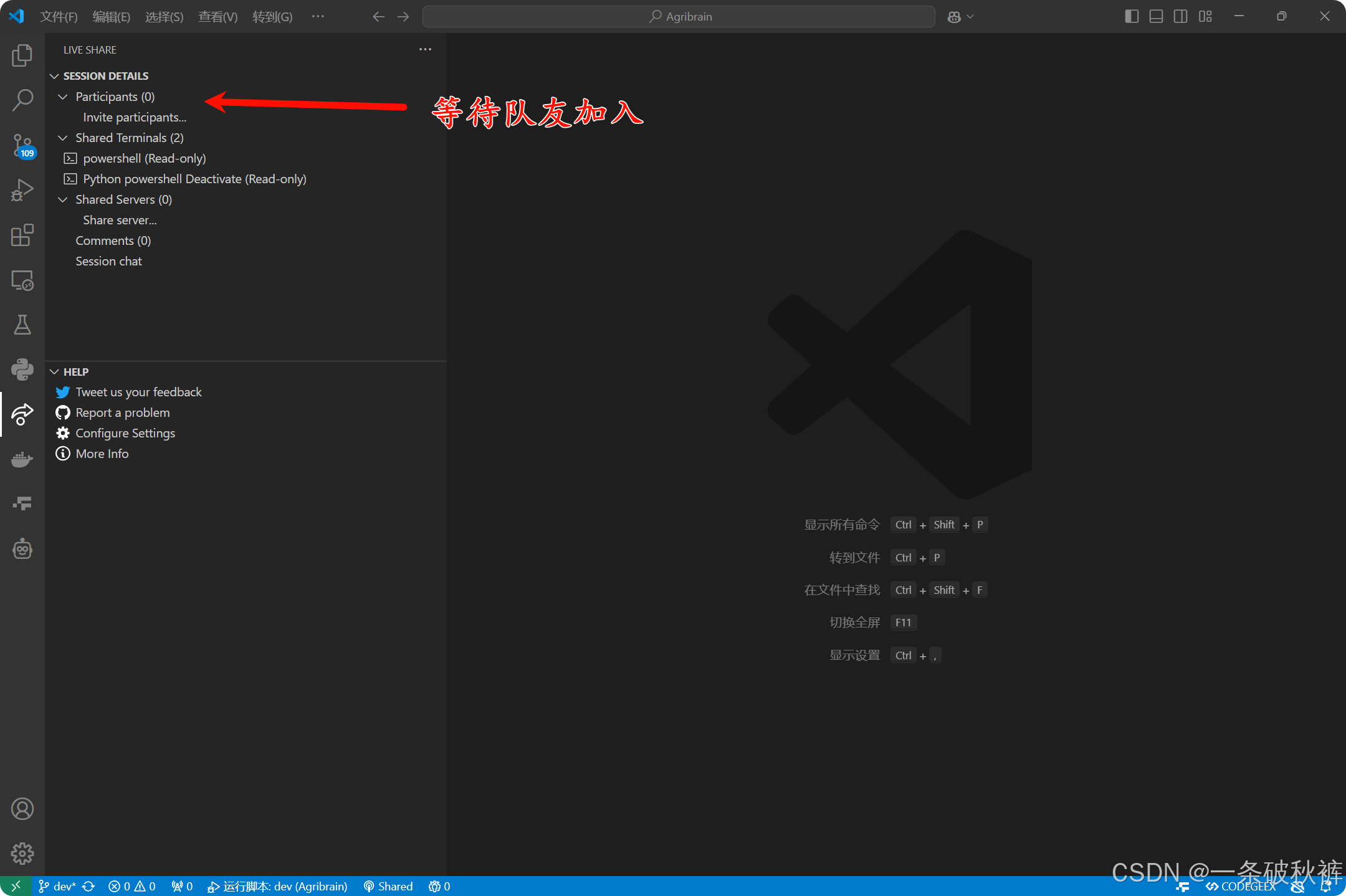Image resolution: width=1346 pixels, height=896 pixels.
Task: Open the Extensions view
Action: (22, 235)
